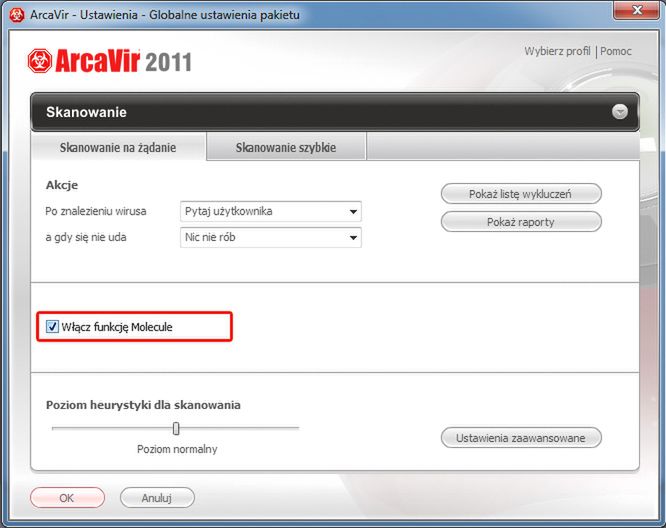Viewport: 666px width, 528px height.
Task: Click the Poziom normalny label
Action: 177,449
